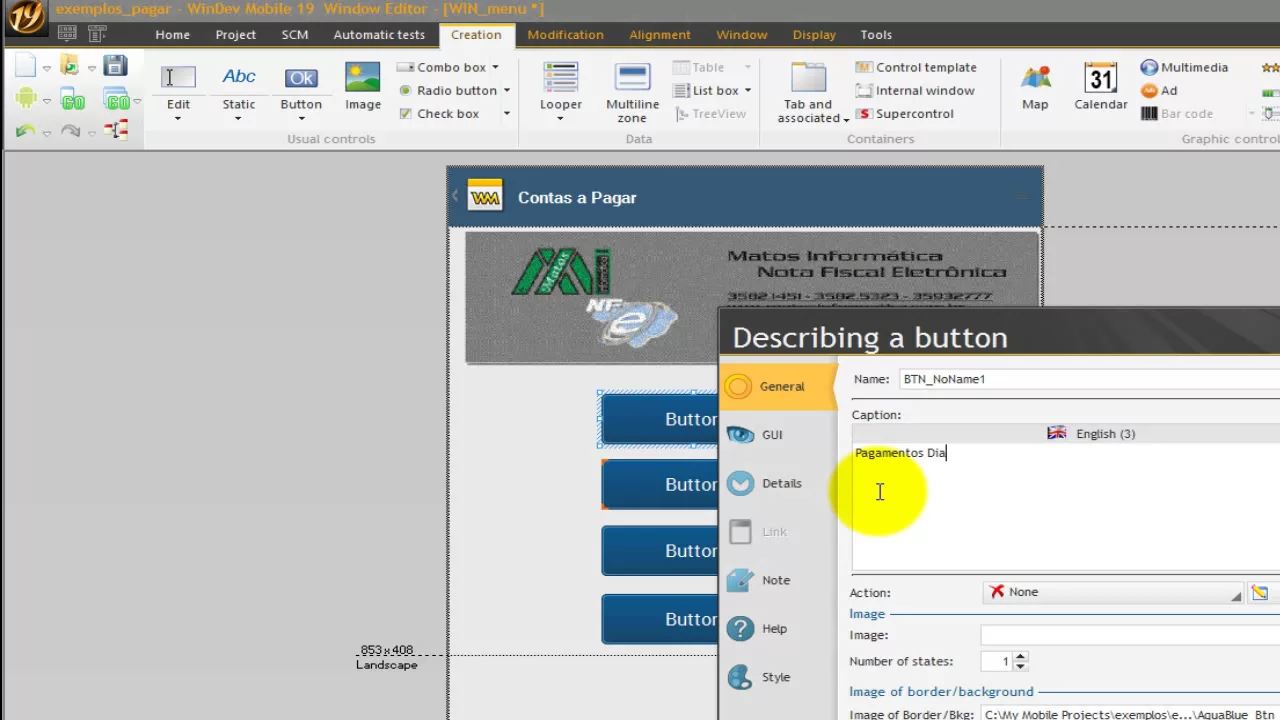
Task: Expand the Tab and associated dropdown arrow
Action: pyautogui.click(x=846, y=119)
